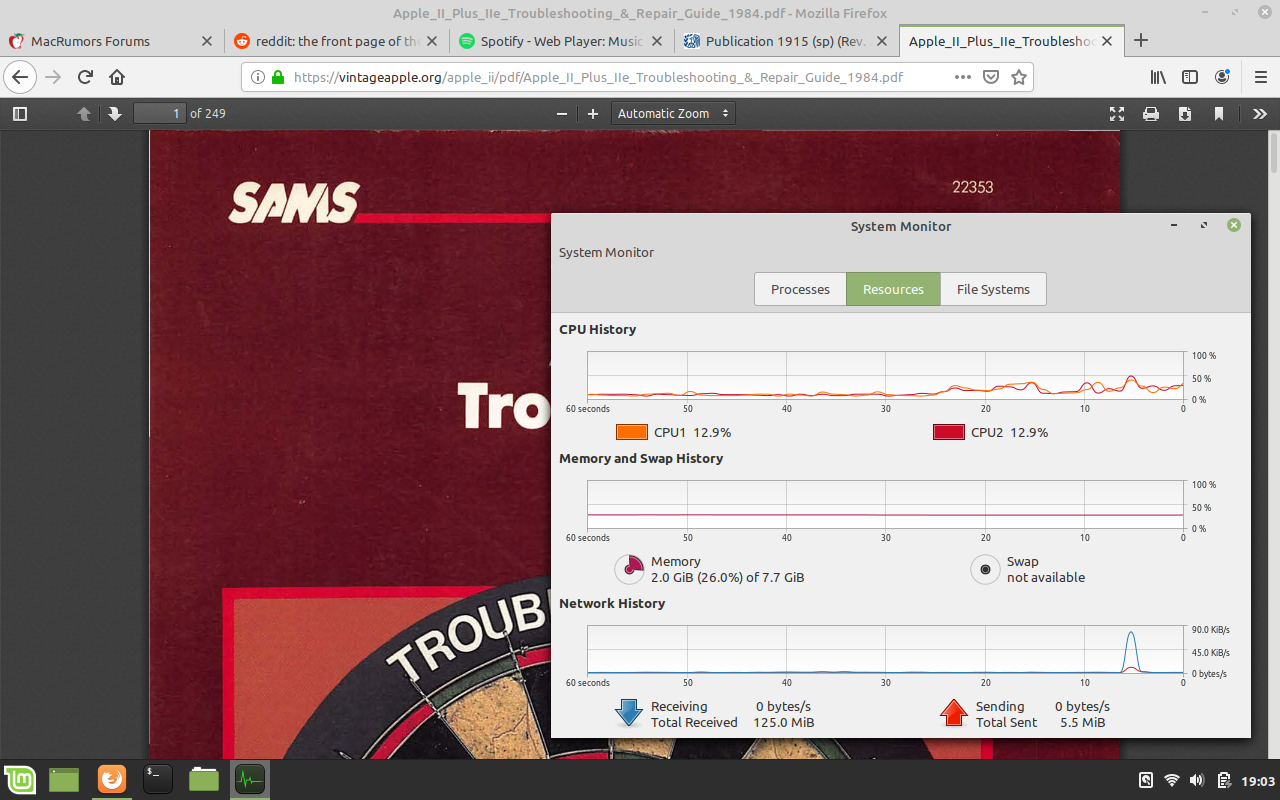The height and width of the screenshot is (800, 1280).
Task: Download the PDF file
Action: pos(1185,114)
